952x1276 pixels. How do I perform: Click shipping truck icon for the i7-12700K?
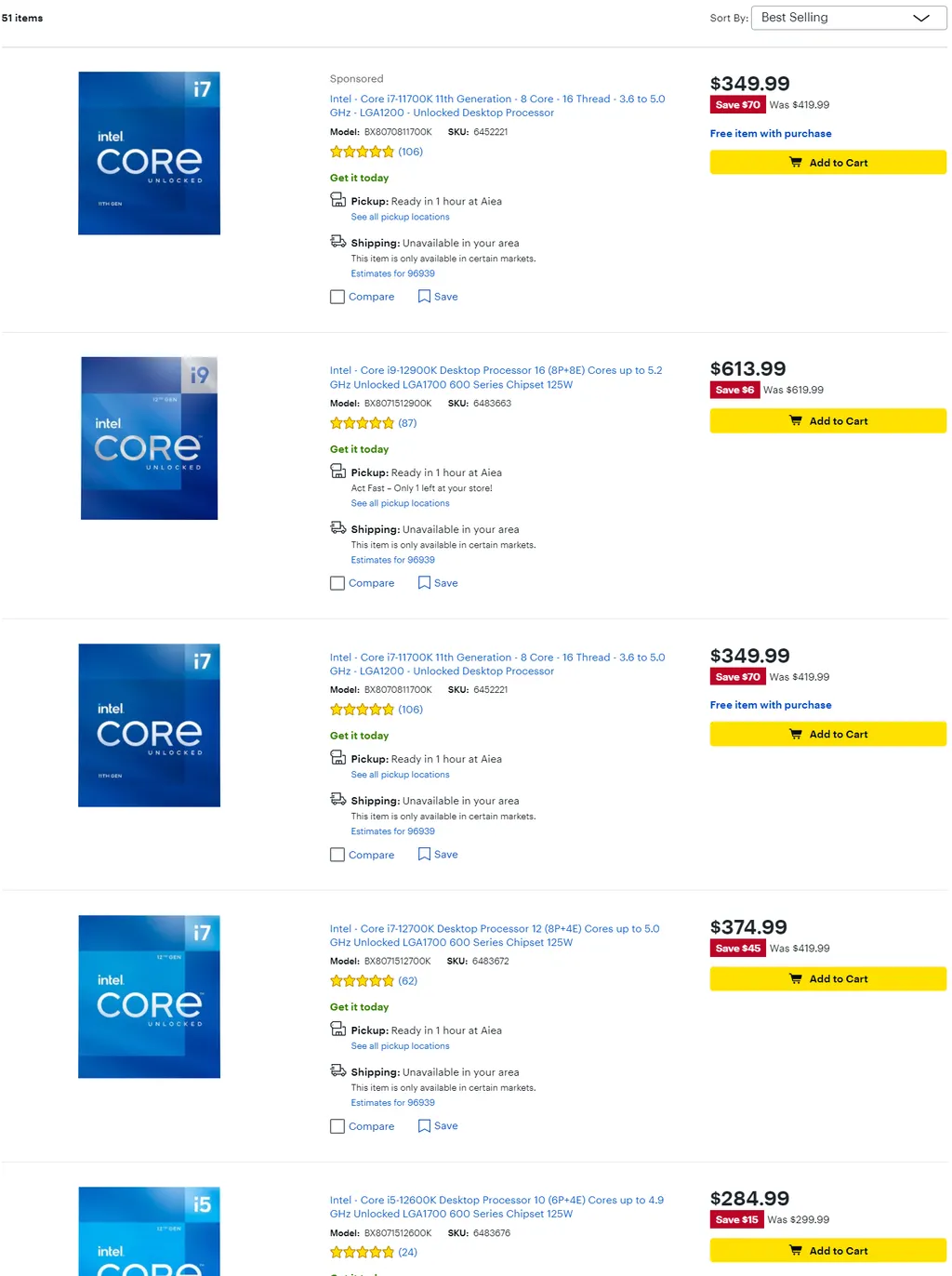(338, 1071)
